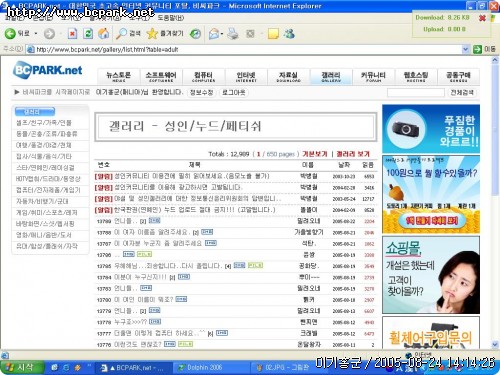Click the grey Edit toolbar icon next to Print

(250, 34)
